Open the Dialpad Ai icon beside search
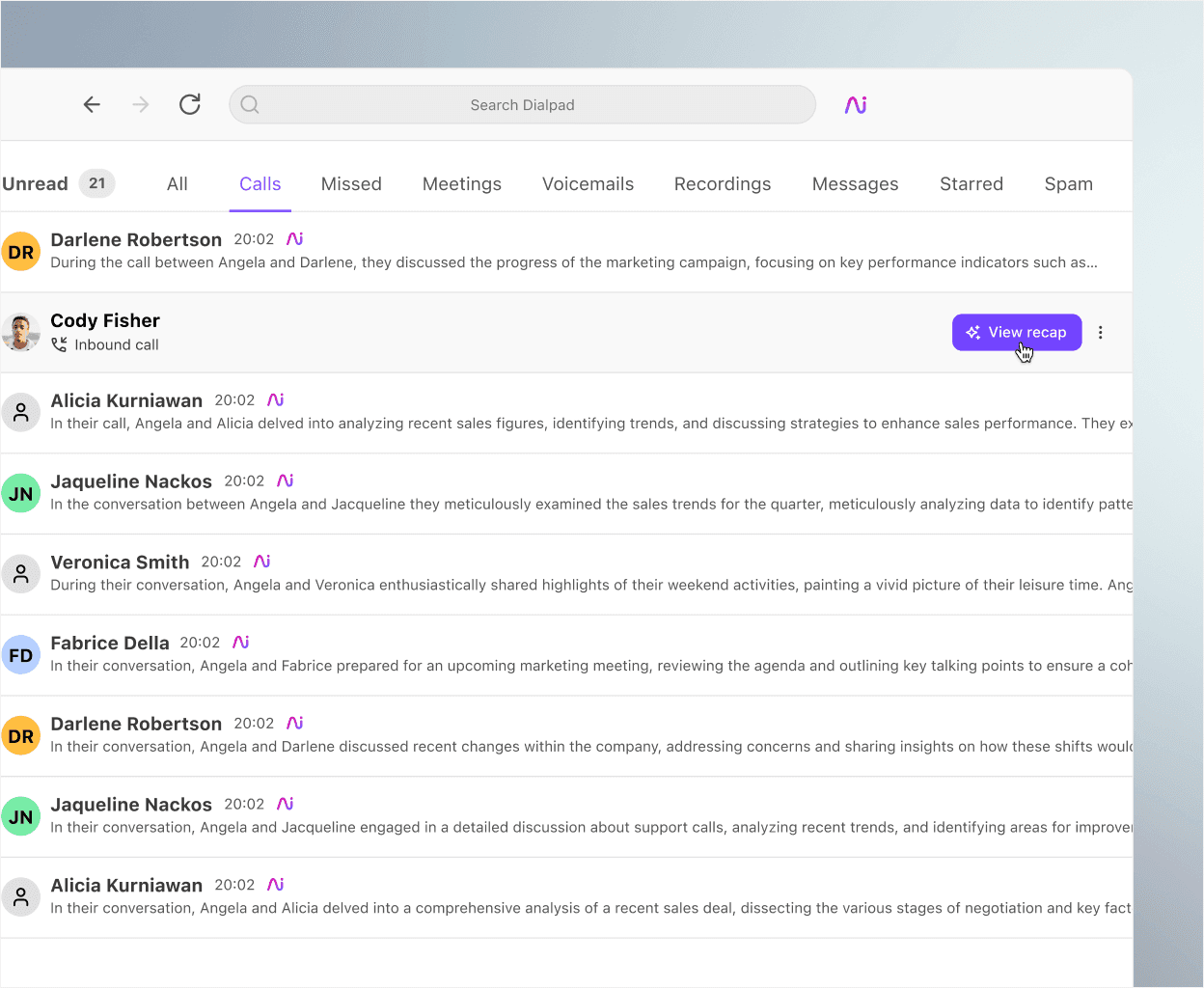 point(856,105)
